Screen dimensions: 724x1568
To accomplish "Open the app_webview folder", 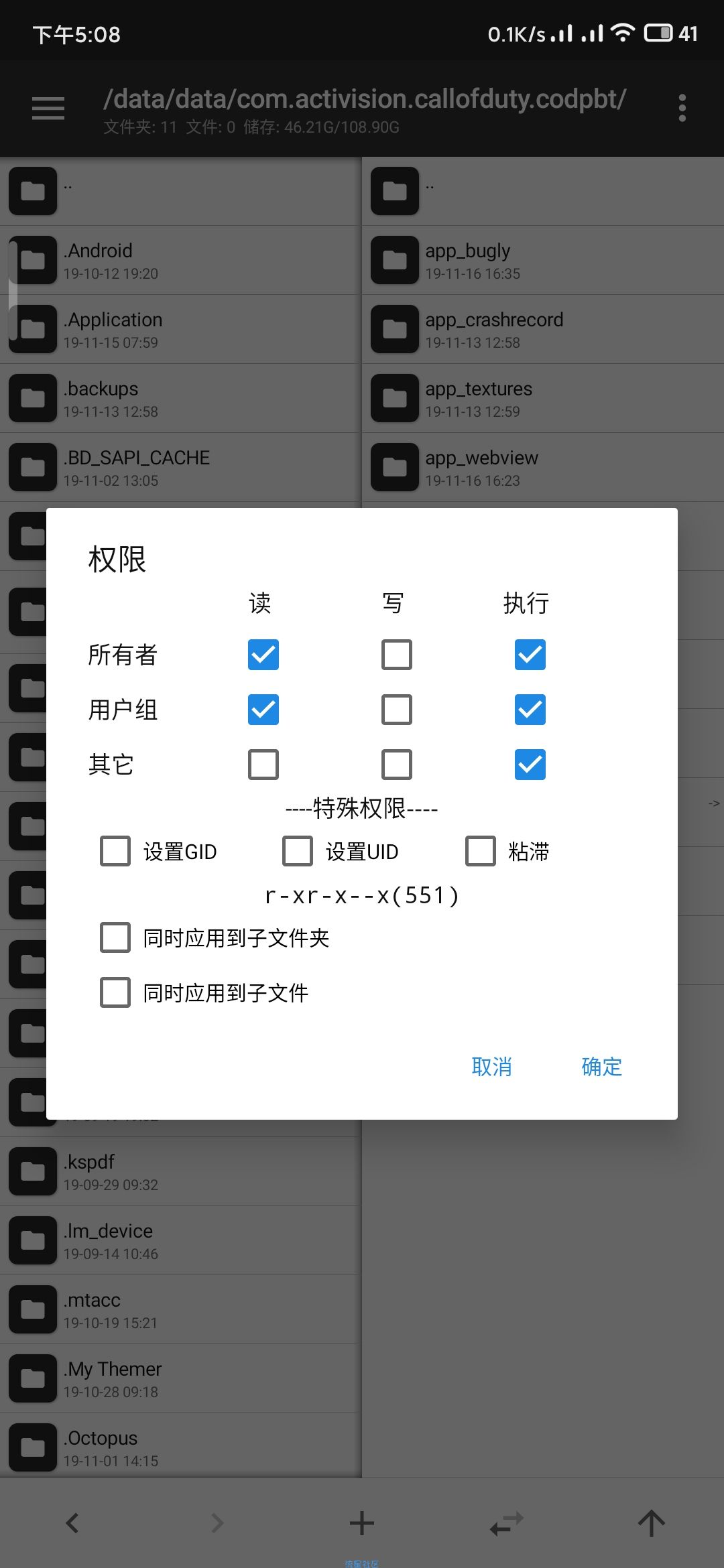I will (x=543, y=467).
